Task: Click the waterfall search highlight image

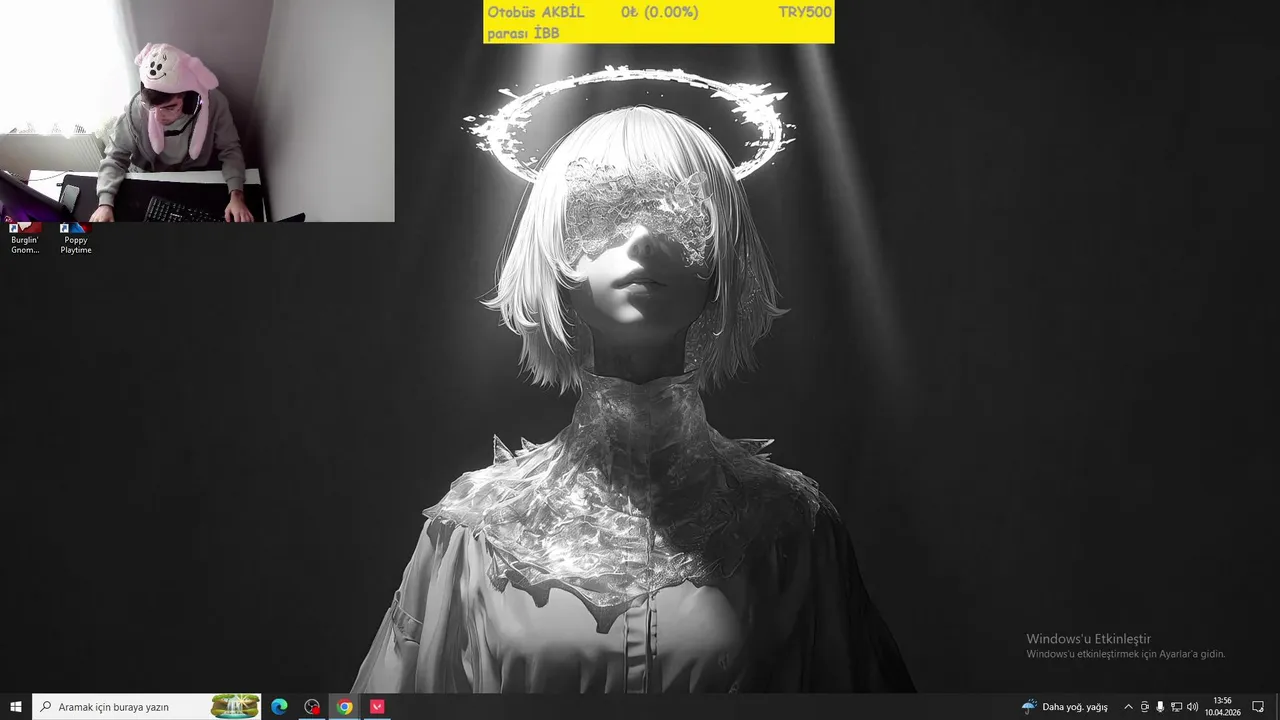Action: (235, 707)
